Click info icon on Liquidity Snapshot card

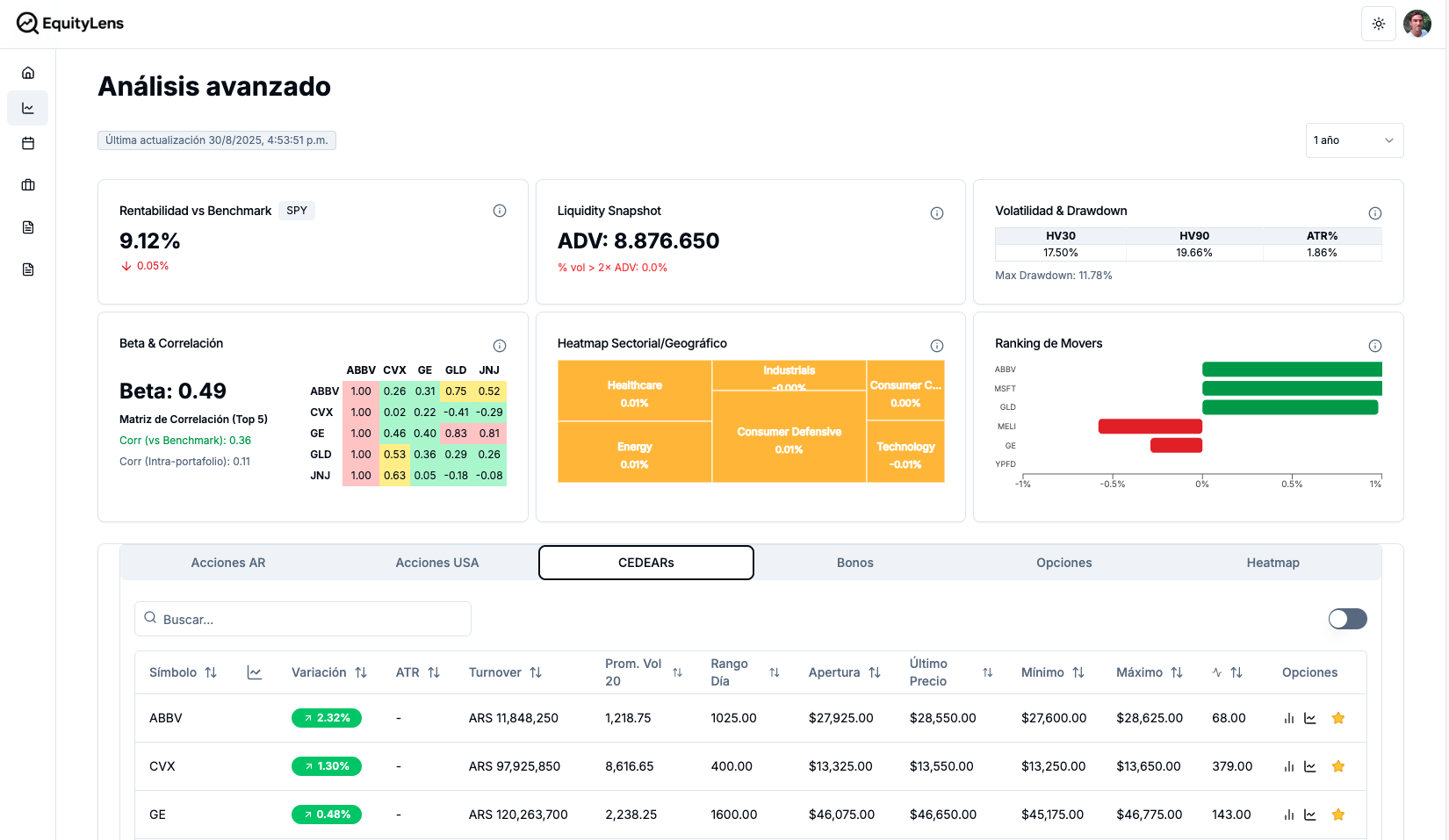point(937,213)
